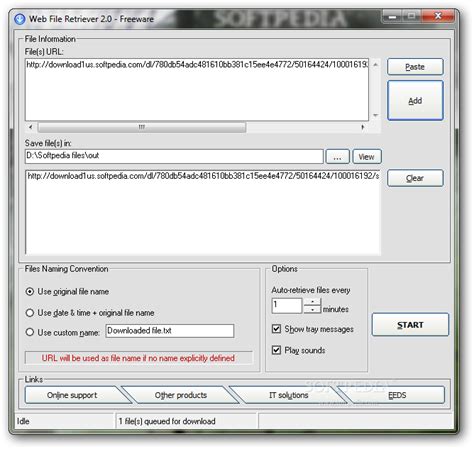Decrease auto-retrieve minutes with down arrow
The height and width of the screenshot is (449, 474).
pyautogui.click(x=312, y=310)
